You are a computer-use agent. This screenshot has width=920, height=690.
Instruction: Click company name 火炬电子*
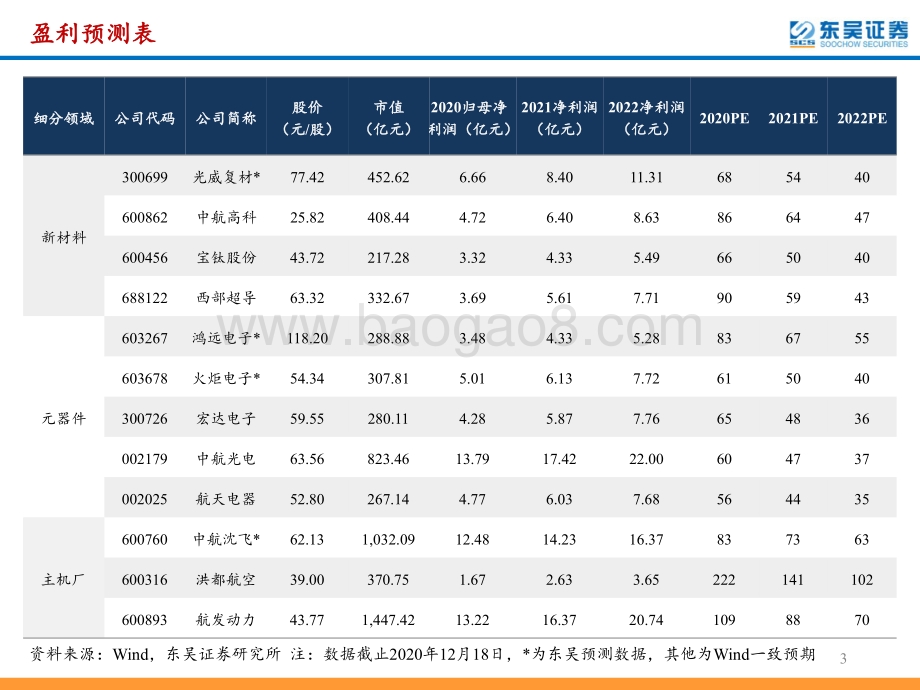(x=226, y=378)
